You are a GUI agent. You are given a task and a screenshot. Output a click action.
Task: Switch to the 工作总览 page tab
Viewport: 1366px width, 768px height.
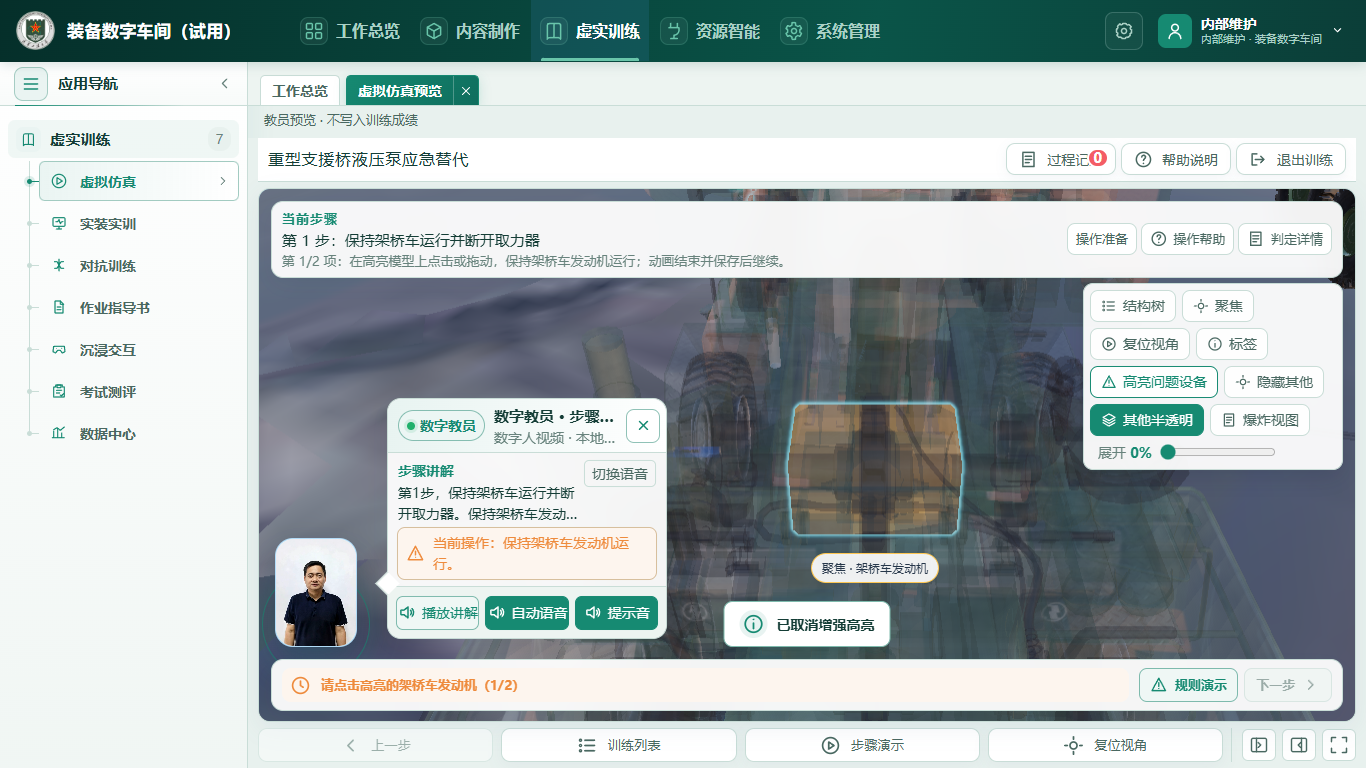[x=300, y=91]
